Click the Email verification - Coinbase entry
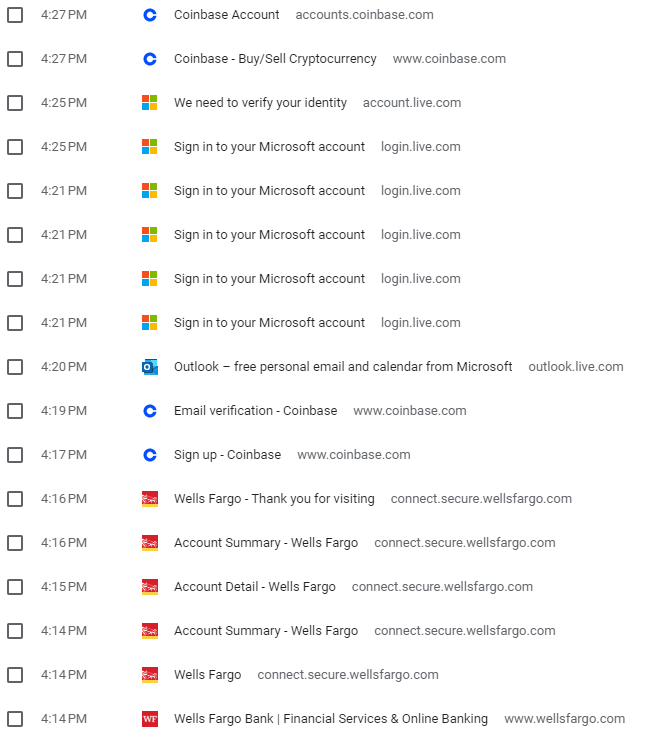Image resolution: width=655 pixels, height=737 pixels. point(256,411)
